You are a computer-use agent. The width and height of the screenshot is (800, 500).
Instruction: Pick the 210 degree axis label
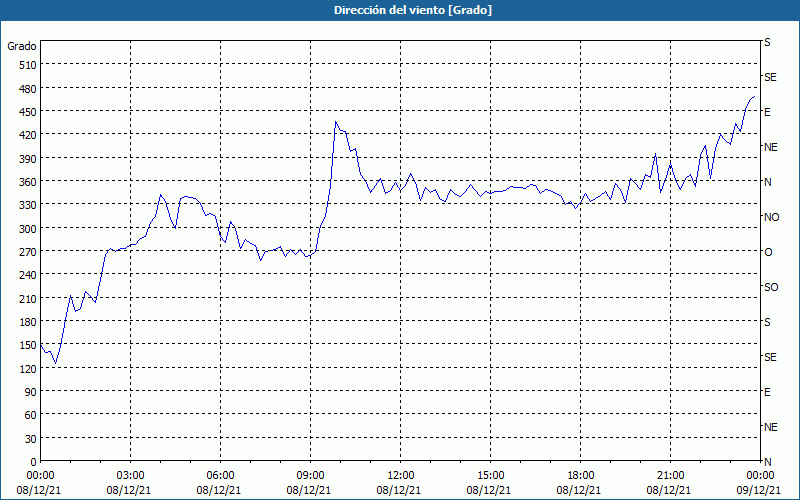pyautogui.click(x=29, y=298)
